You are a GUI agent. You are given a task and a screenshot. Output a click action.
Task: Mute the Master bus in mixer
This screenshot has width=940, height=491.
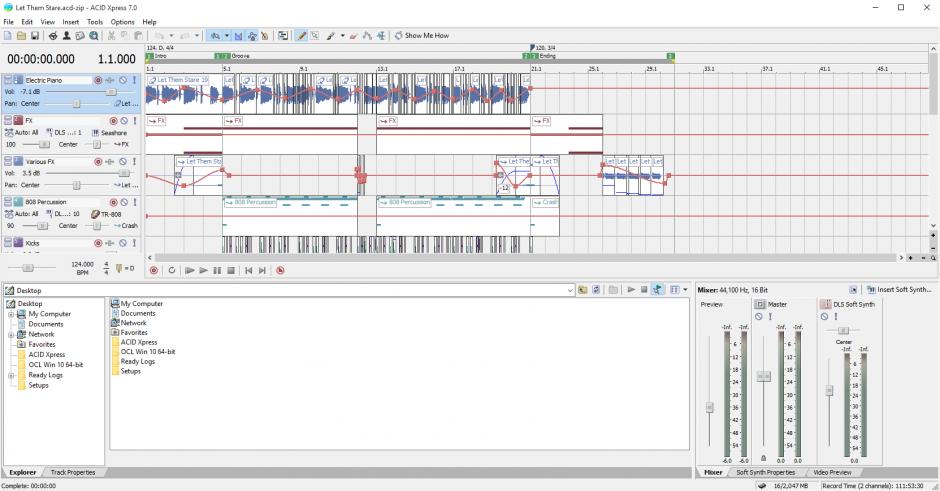[x=759, y=317]
